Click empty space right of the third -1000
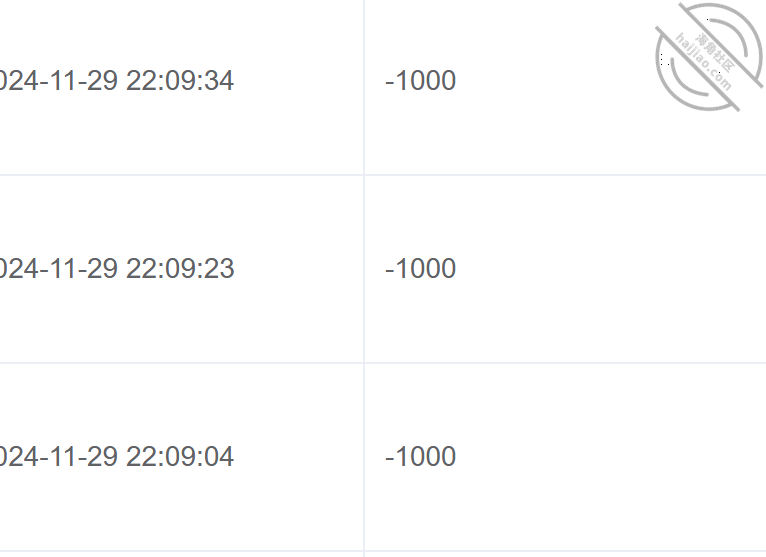Viewport: 766px width, 557px height. [611, 457]
